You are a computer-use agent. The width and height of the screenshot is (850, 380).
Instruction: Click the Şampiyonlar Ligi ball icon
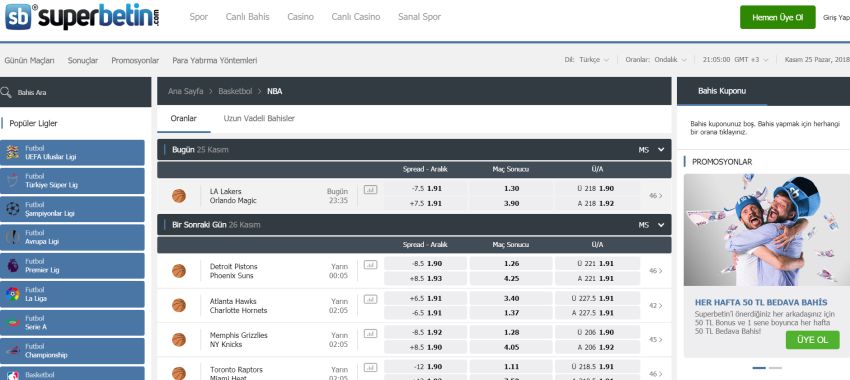(12, 209)
